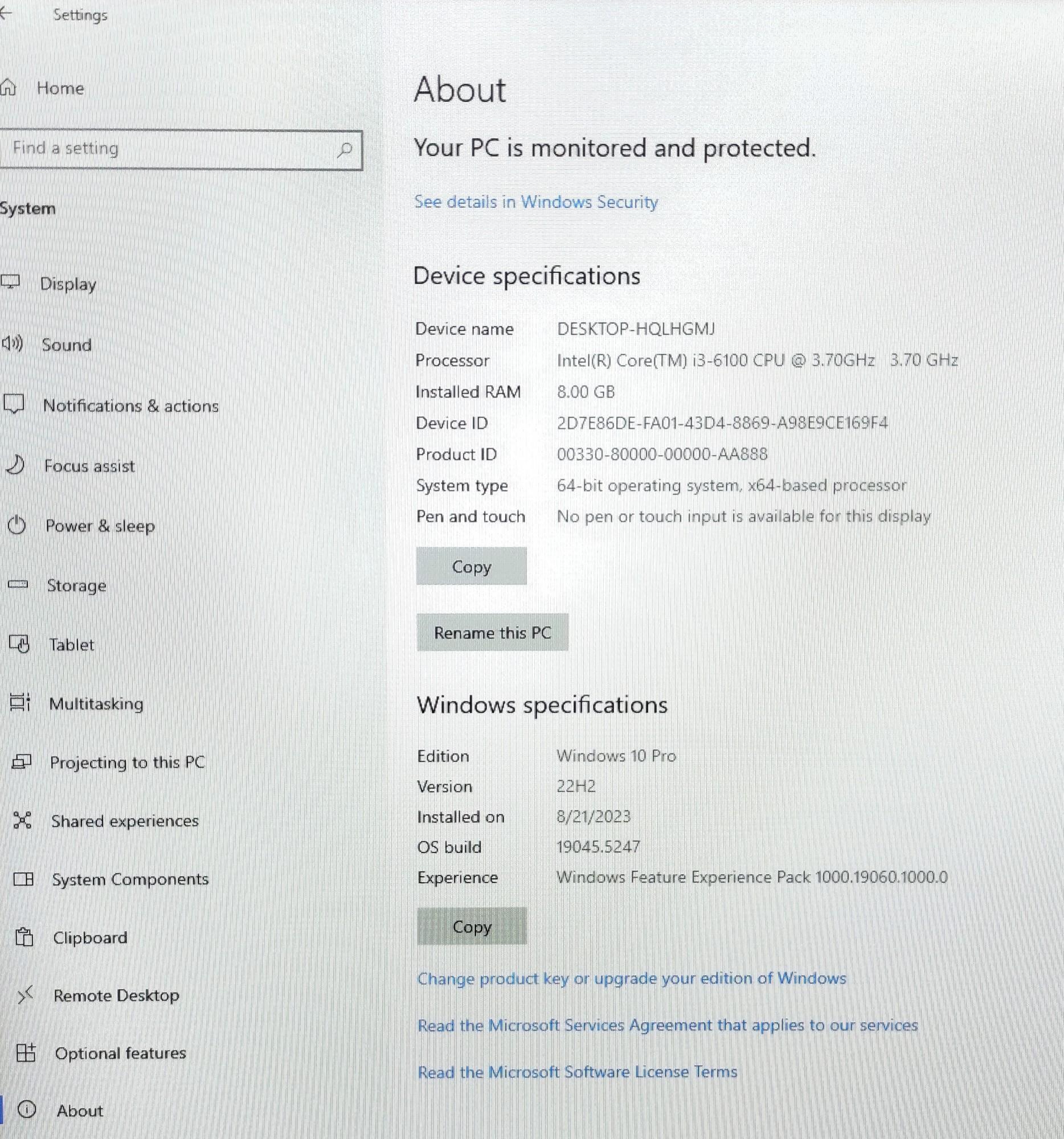Open the Home settings page
The image size is (1064, 1139).
pyautogui.click(x=60, y=88)
